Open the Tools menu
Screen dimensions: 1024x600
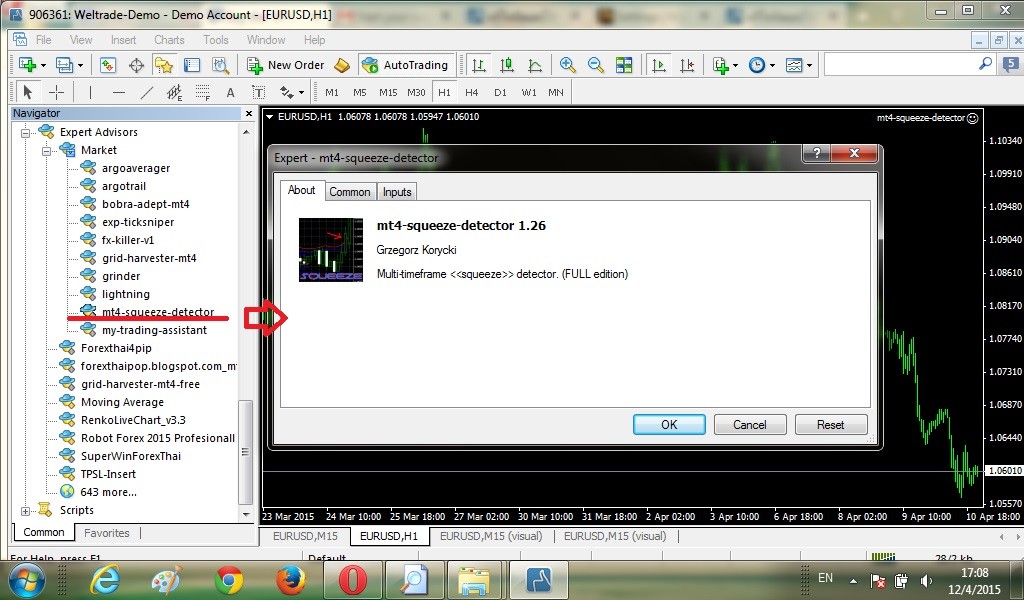pos(216,40)
